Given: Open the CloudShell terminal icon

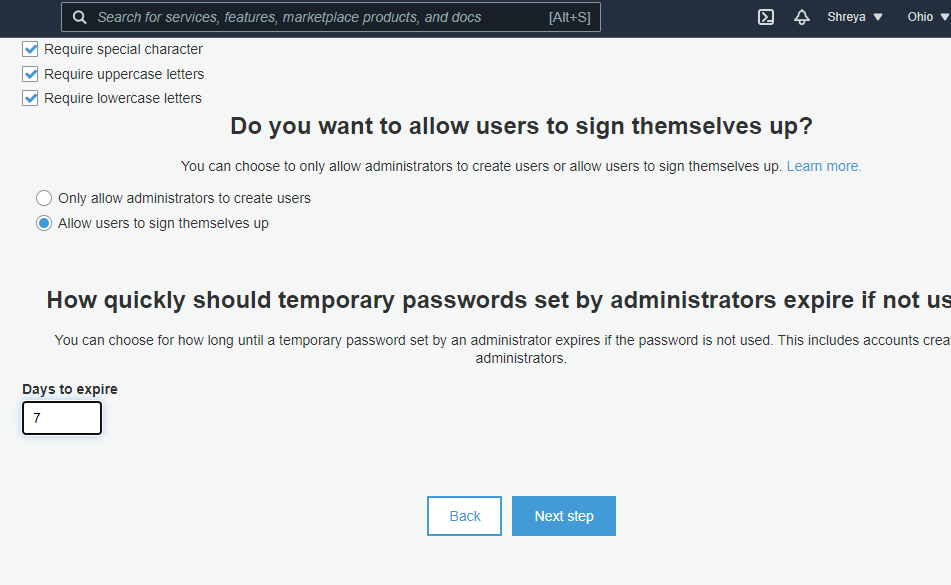Looking at the screenshot, I should tap(766, 17).
